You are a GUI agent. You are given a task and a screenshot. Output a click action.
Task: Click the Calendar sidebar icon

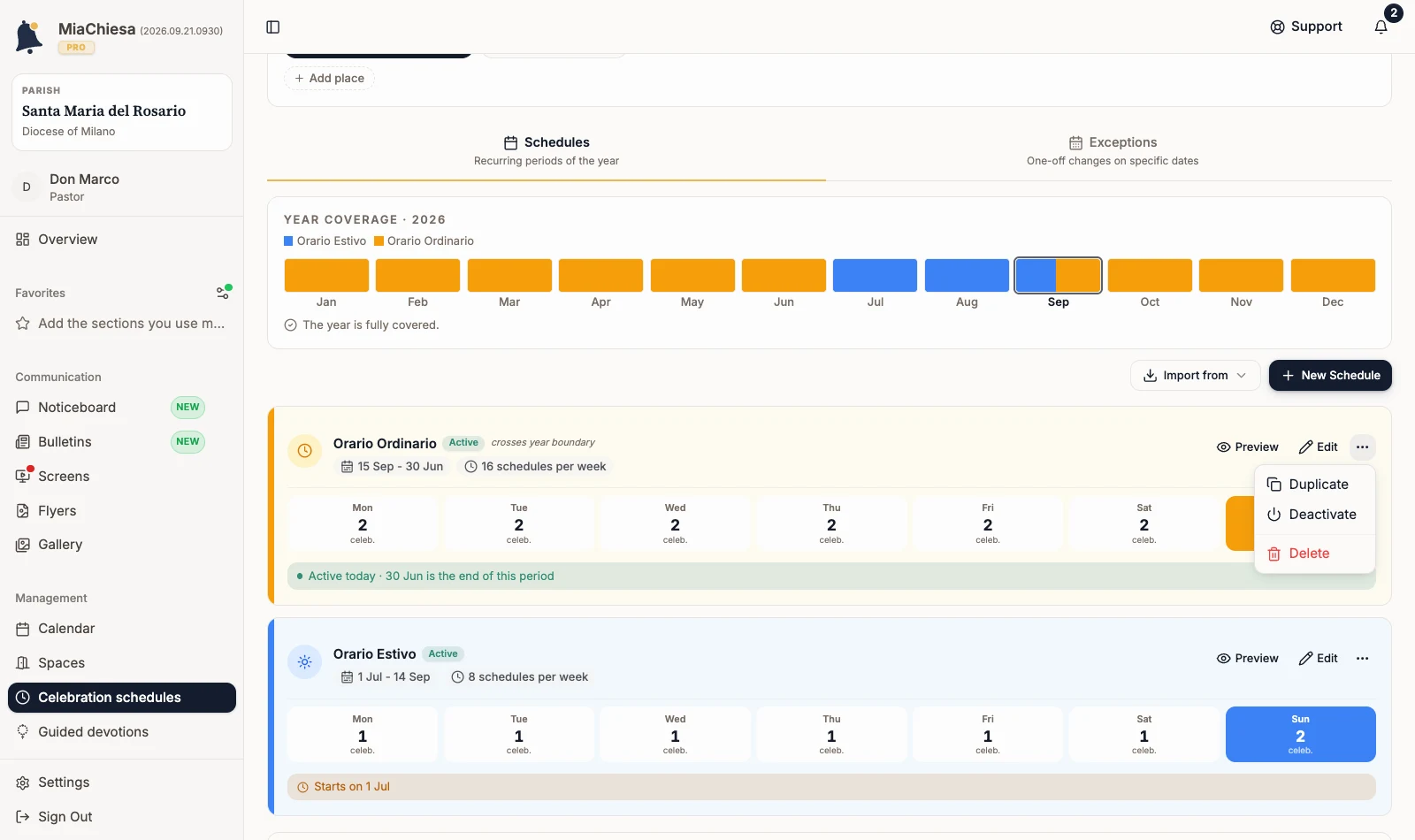coord(23,629)
